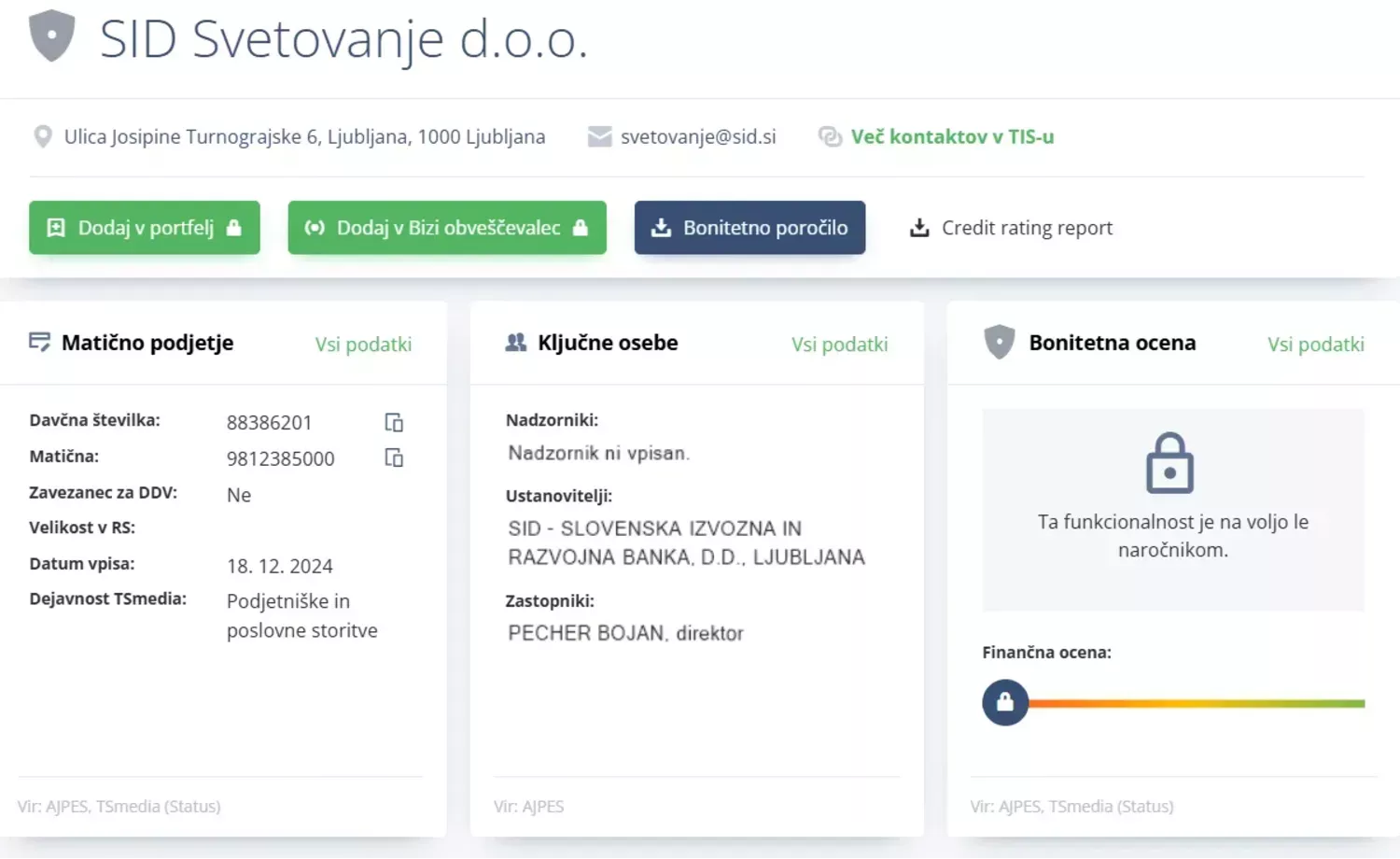Click the large padlock in Bonitetna ocena
Viewport: 1400px width, 859px height.
click(1169, 463)
